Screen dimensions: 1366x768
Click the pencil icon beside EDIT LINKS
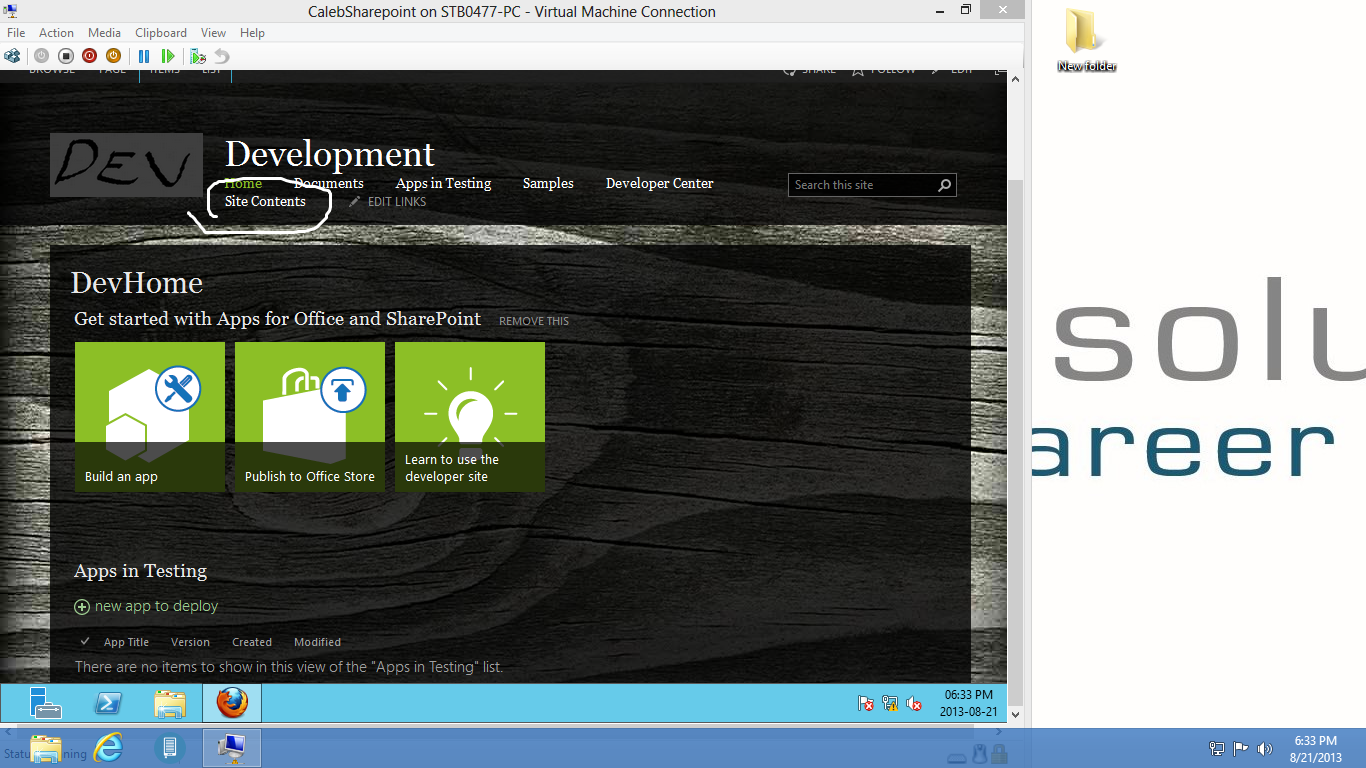[354, 201]
